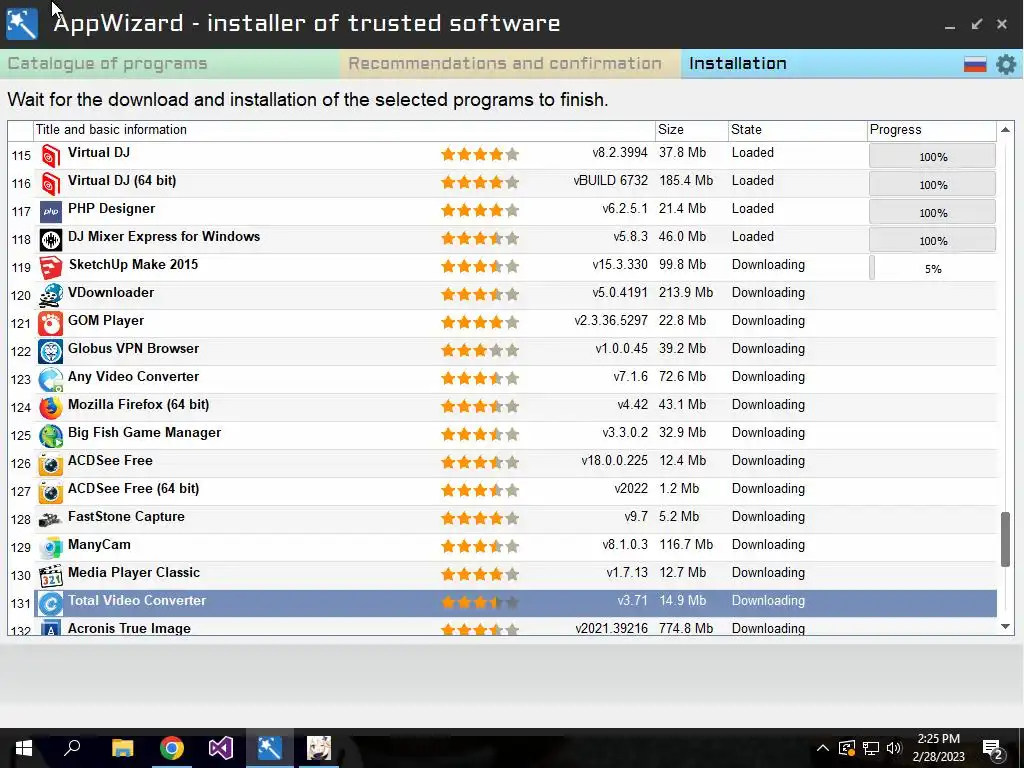Click Downloading state for FastStone Capture
Viewport: 1024px width, 768px height.
click(x=768, y=517)
